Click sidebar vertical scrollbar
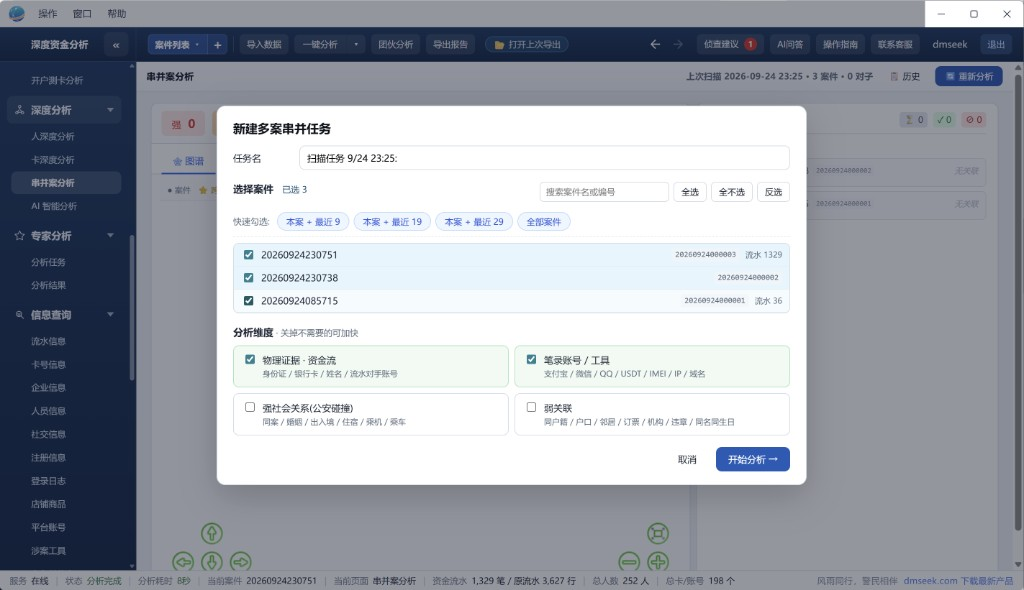The width and height of the screenshot is (1024, 590). [132, 308]
